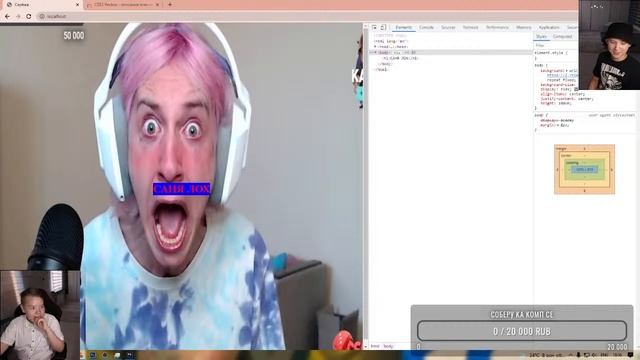This screenshot has width=640, height=360.
Task: Select html in the DOM breadcrumb
Action: (x=375, y=346)
